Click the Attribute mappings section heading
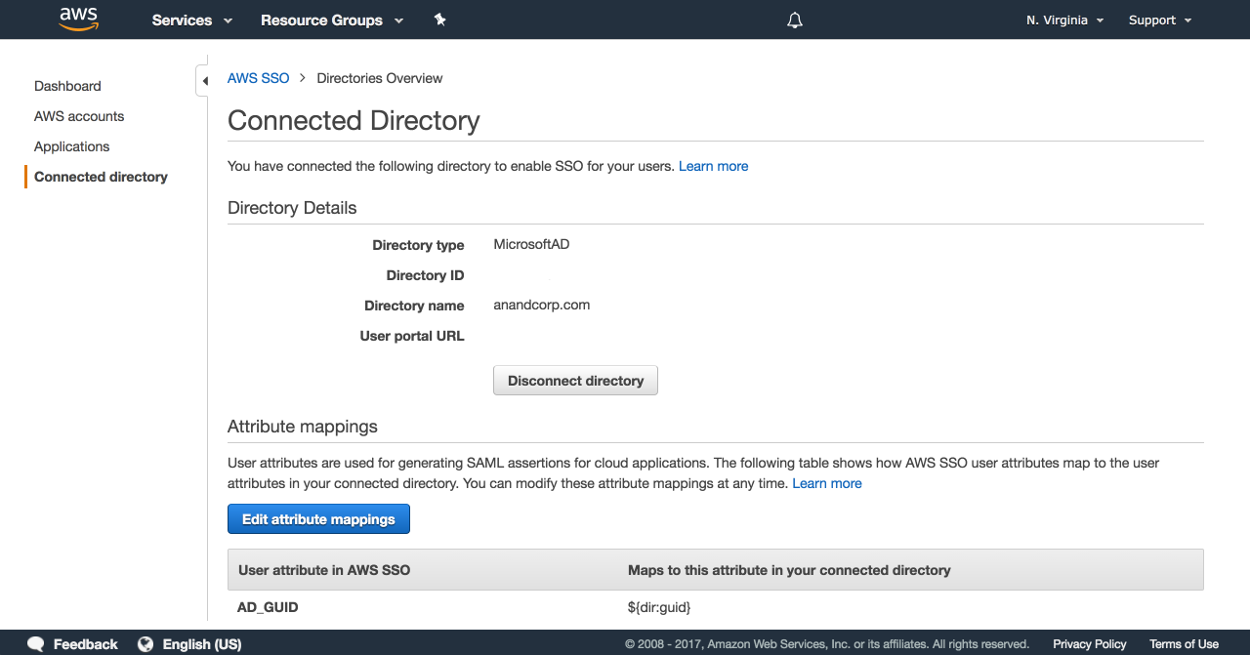1250x655 pixels. pyautogui.click(x=303, y=426)
